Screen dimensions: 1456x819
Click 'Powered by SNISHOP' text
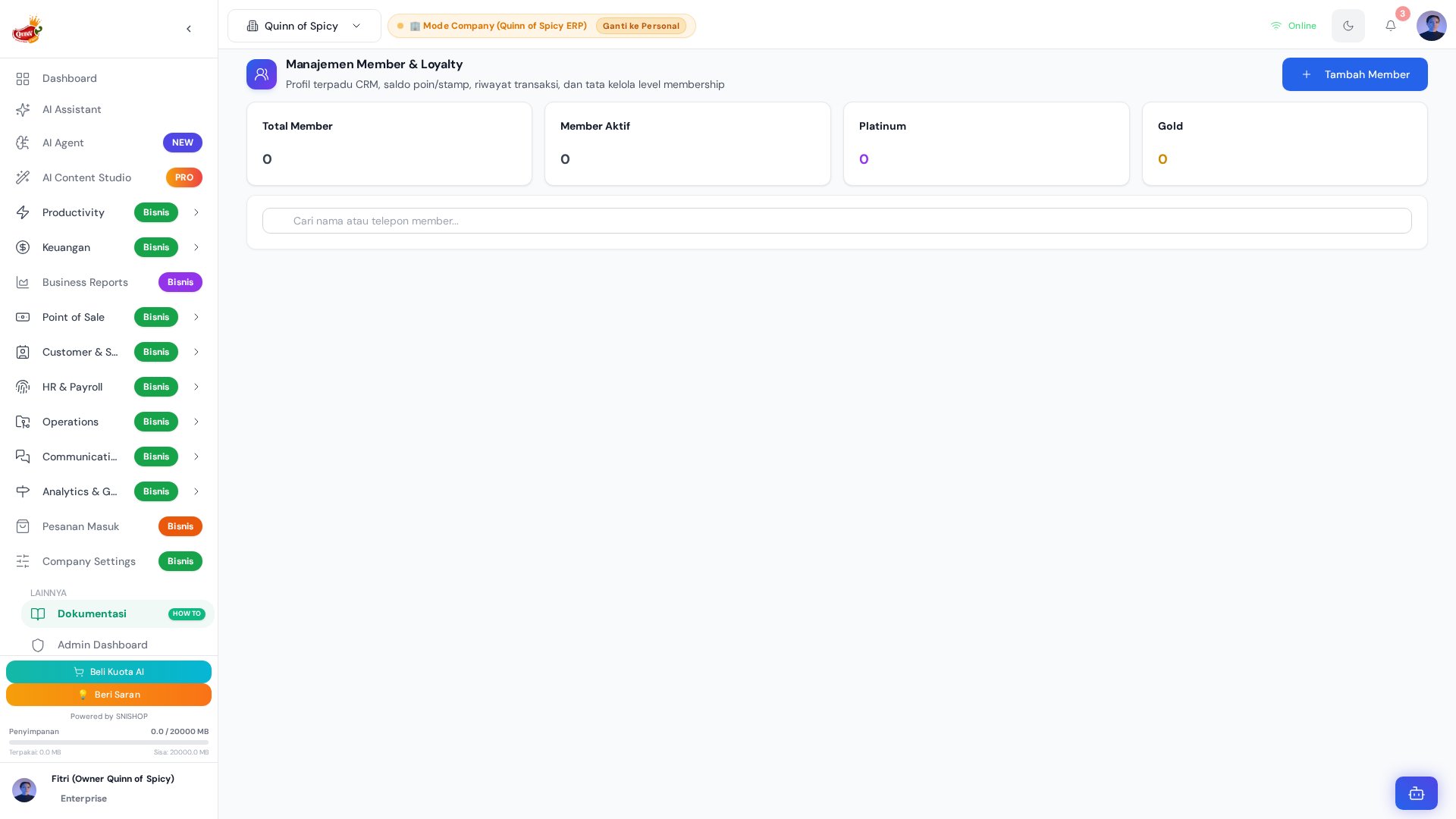click(x=108, y=717)
